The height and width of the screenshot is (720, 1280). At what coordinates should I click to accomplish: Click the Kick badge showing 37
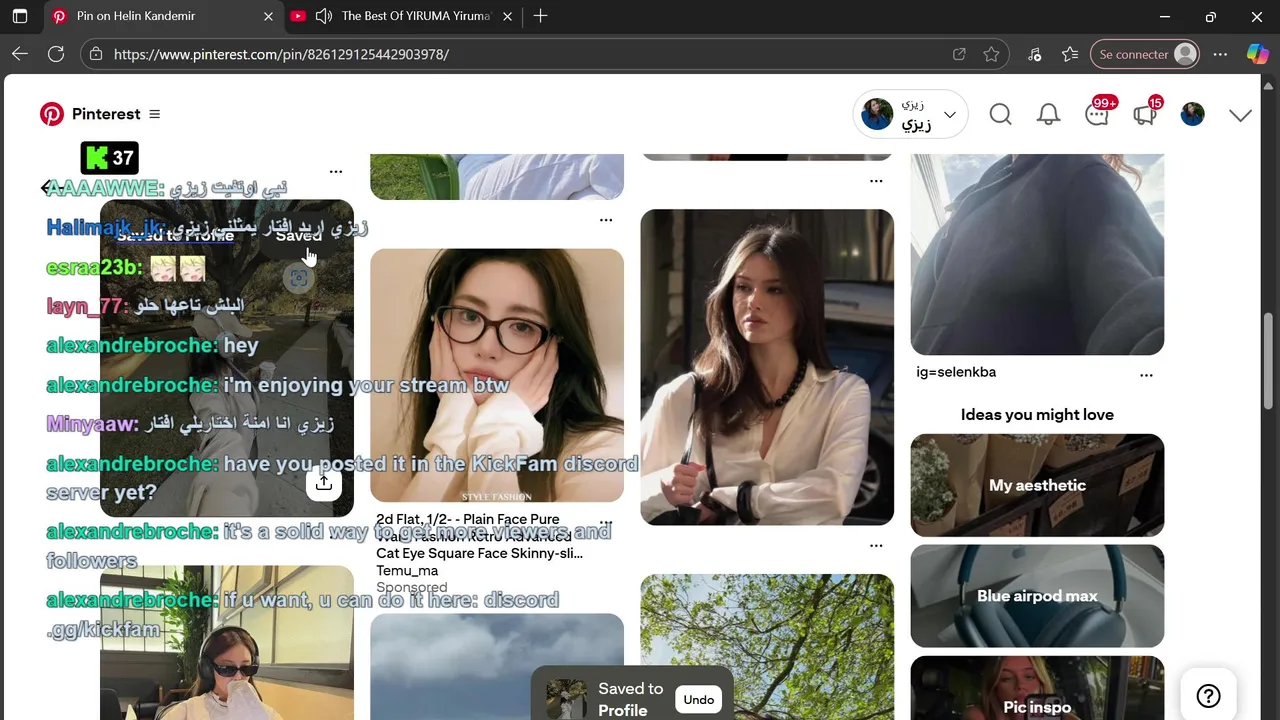(109, 158)
